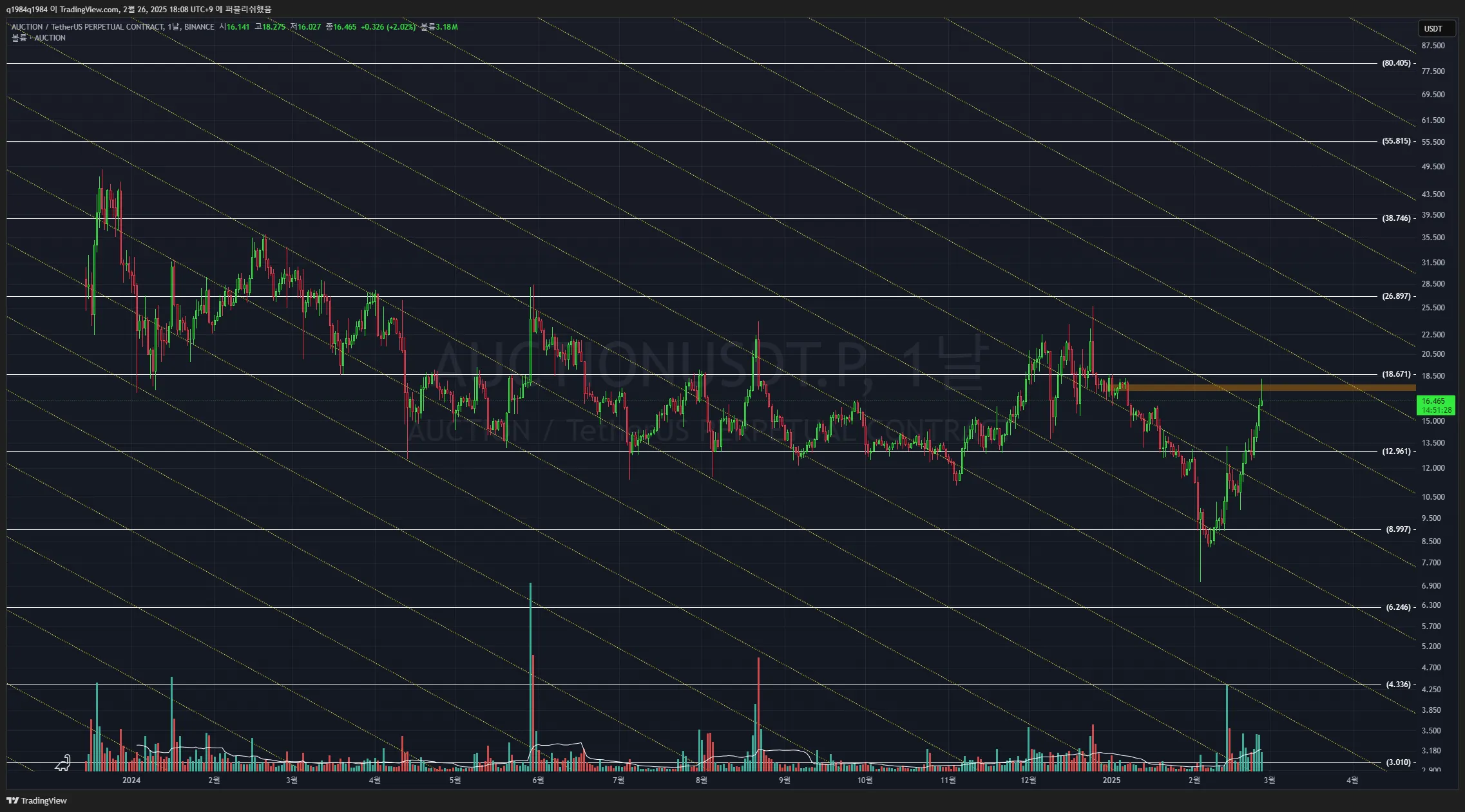This screenshot has height=812, width=1465.
Task: Click the 5월 label on the time axis
Action: click(x=455, y=780)
